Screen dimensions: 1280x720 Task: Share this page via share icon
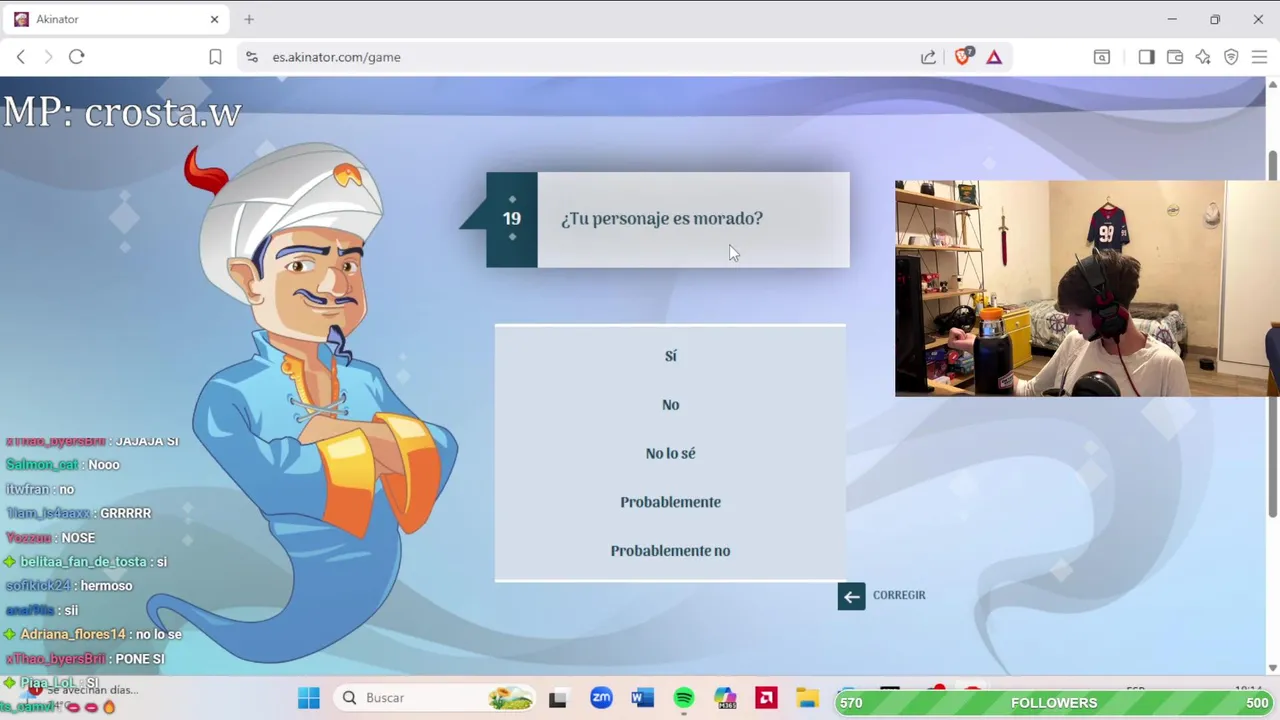pos(928,57)
